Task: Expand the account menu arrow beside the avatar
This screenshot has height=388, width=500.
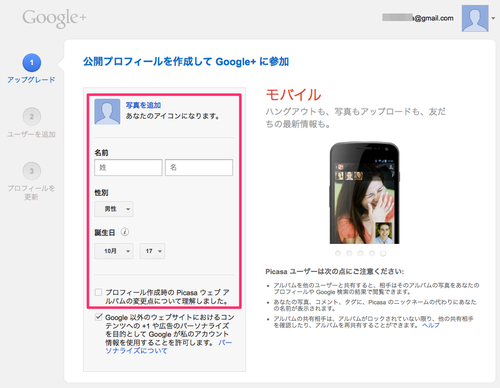Action: tap(493, 18)
